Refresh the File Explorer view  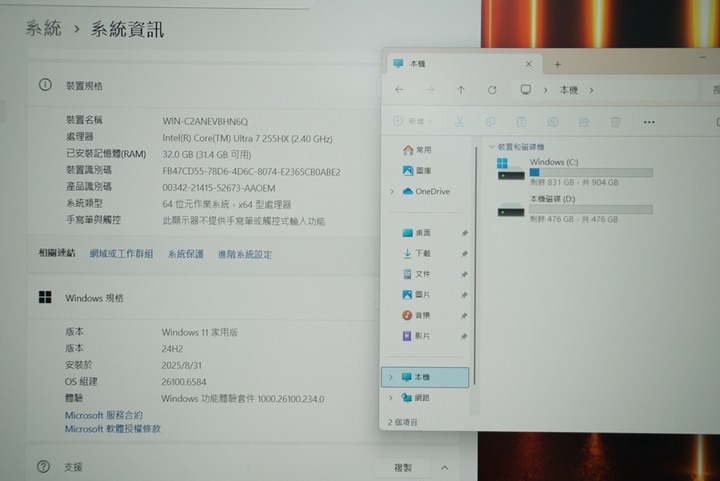tap(492, 90)
